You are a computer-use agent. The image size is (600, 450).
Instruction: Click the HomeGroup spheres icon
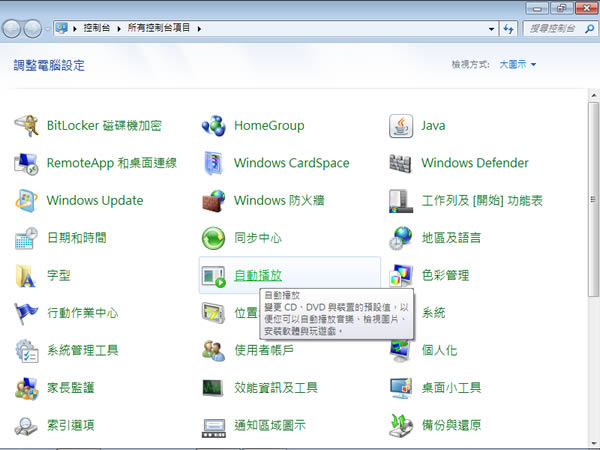tap(214, 126)
